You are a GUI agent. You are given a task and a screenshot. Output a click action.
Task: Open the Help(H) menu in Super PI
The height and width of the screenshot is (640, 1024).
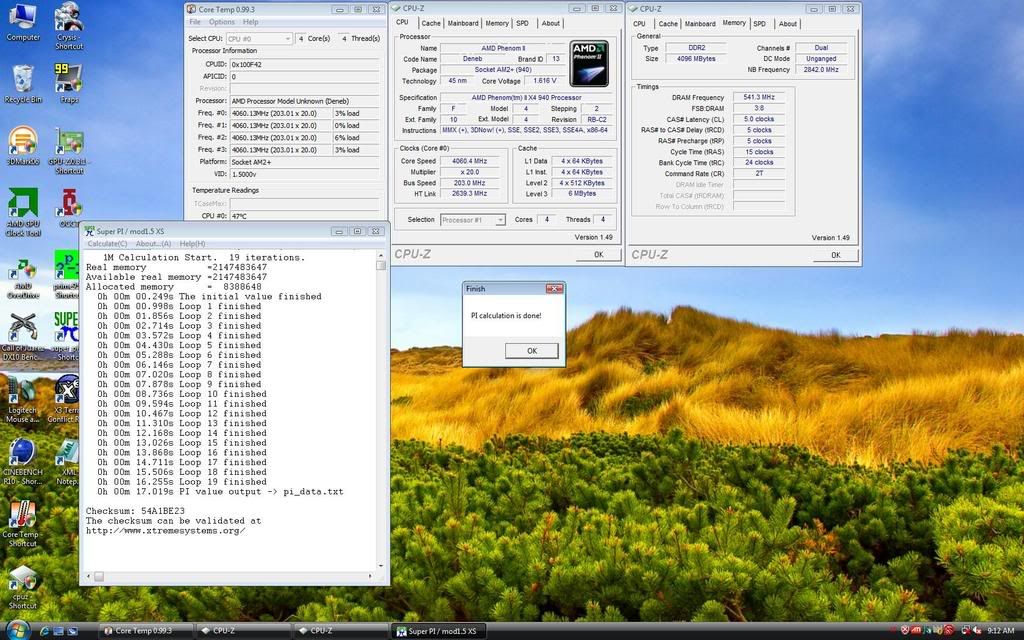pyautogui.click(x=192, y=244)
